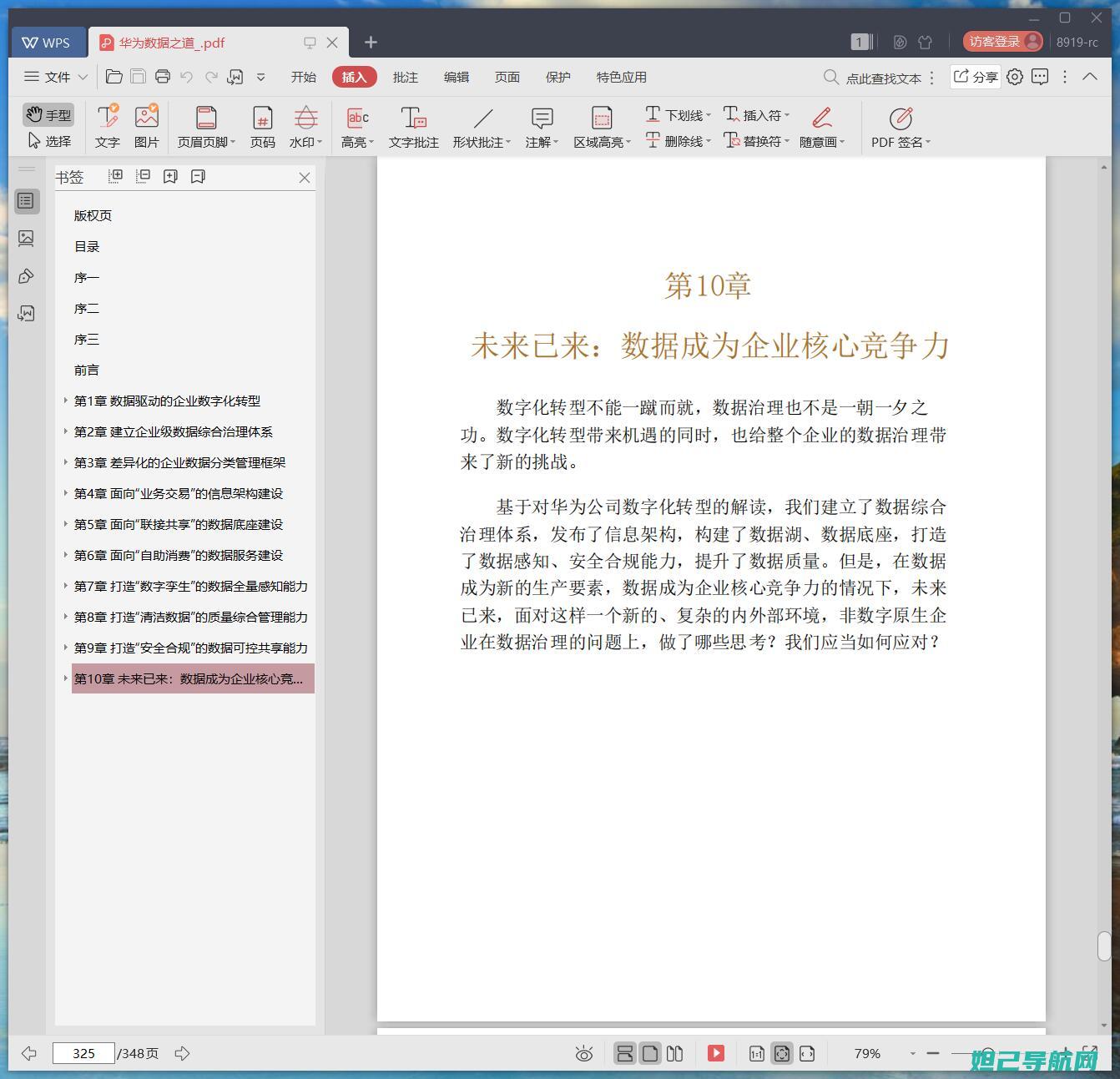Open the 目录 bookmark

[87, 246]
